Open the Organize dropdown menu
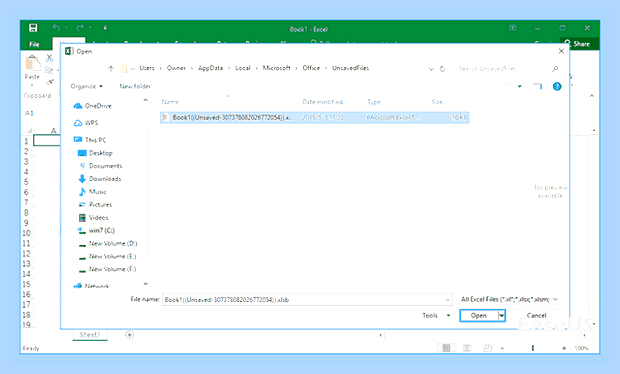Viewport: 620px width, 374px height. coord(87,86)
